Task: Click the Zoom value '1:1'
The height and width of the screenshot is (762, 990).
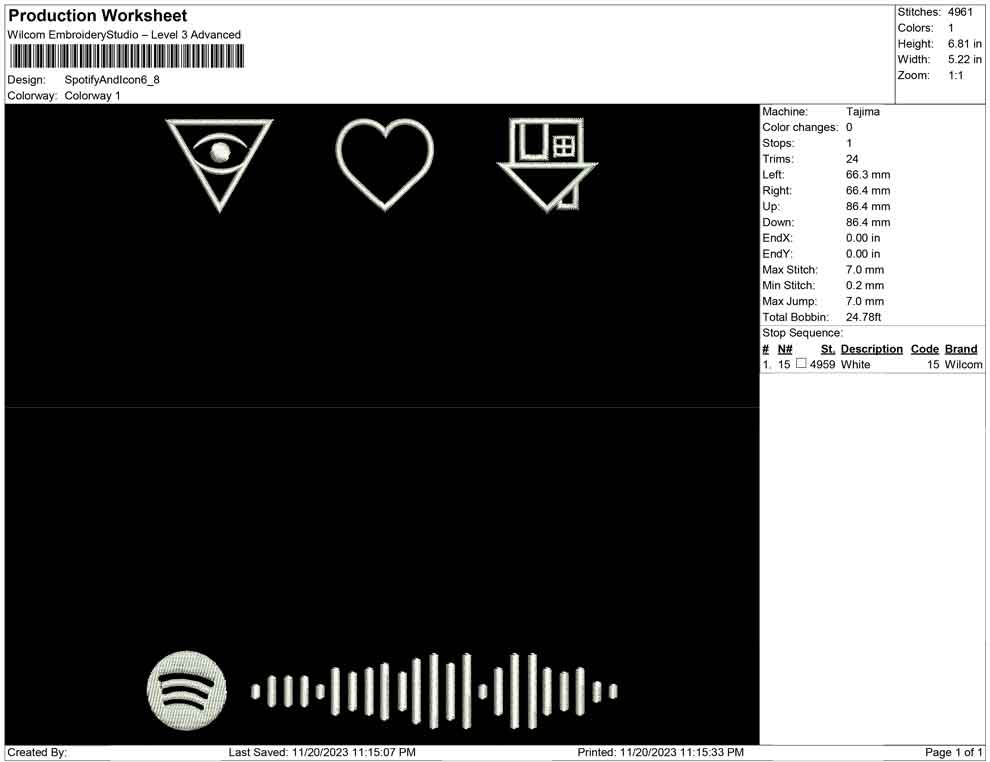Action: pos(955,75)
